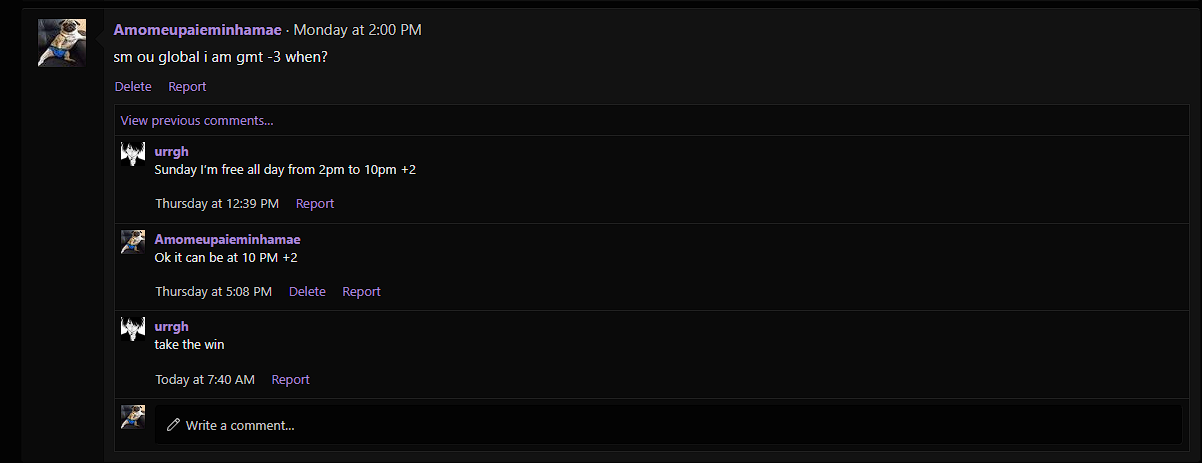This screenshot has width=1202, height=463.
Task: Expand View previous comments
Action: coord(197,121)
